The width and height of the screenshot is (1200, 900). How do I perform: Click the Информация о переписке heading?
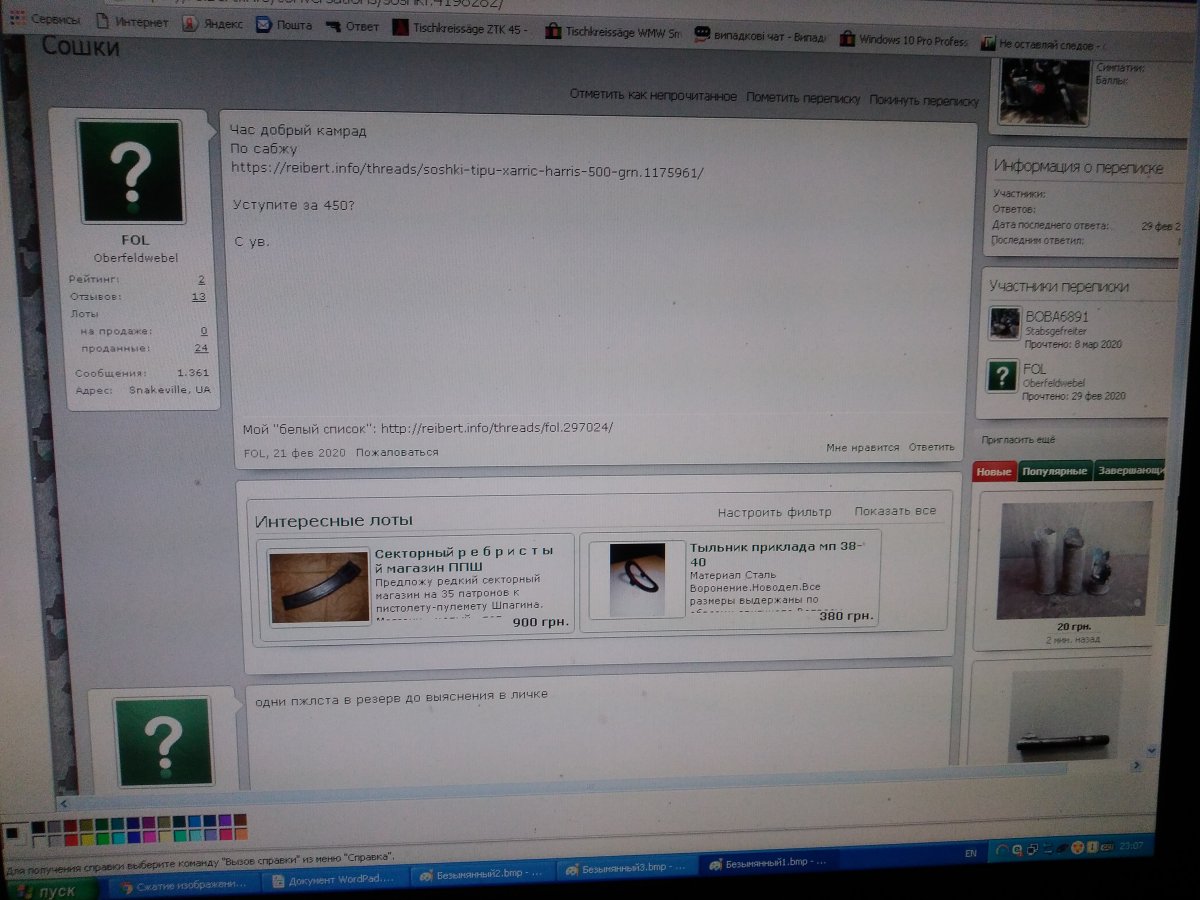click(x=1078, y=168)
